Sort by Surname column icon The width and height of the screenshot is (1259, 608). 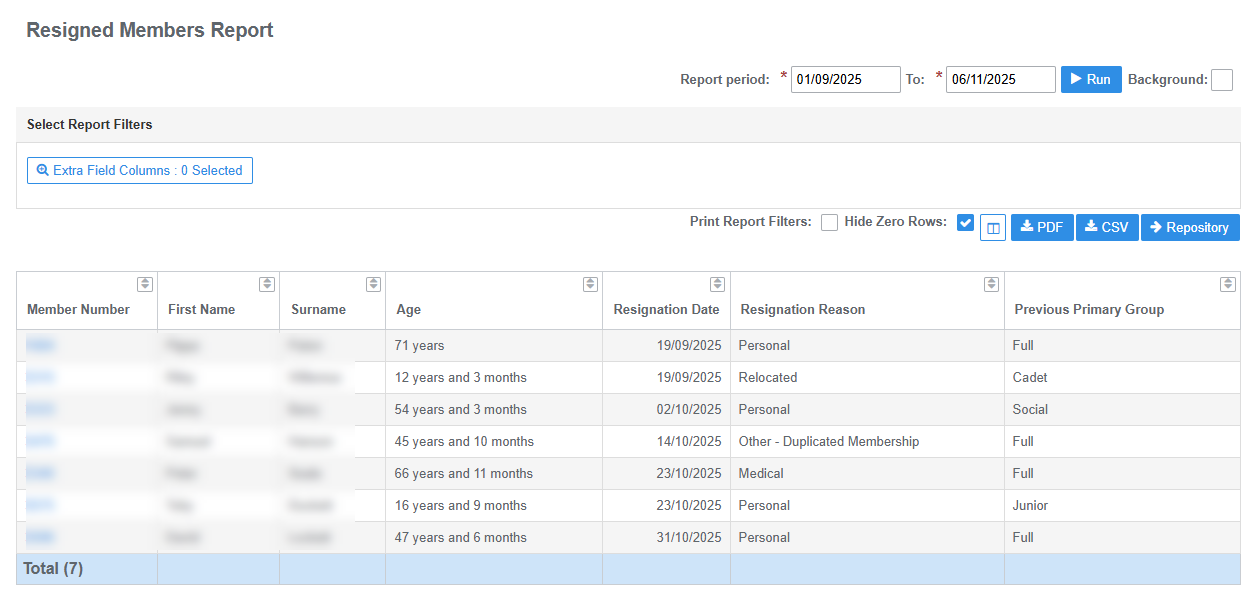point(373,284)
